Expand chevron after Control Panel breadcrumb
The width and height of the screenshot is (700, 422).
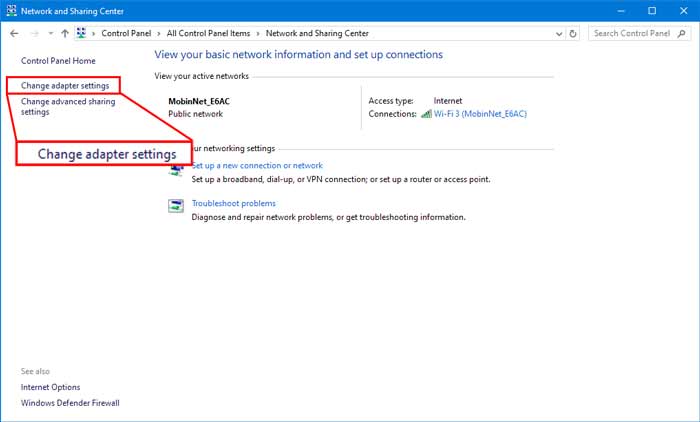[159, 34]
